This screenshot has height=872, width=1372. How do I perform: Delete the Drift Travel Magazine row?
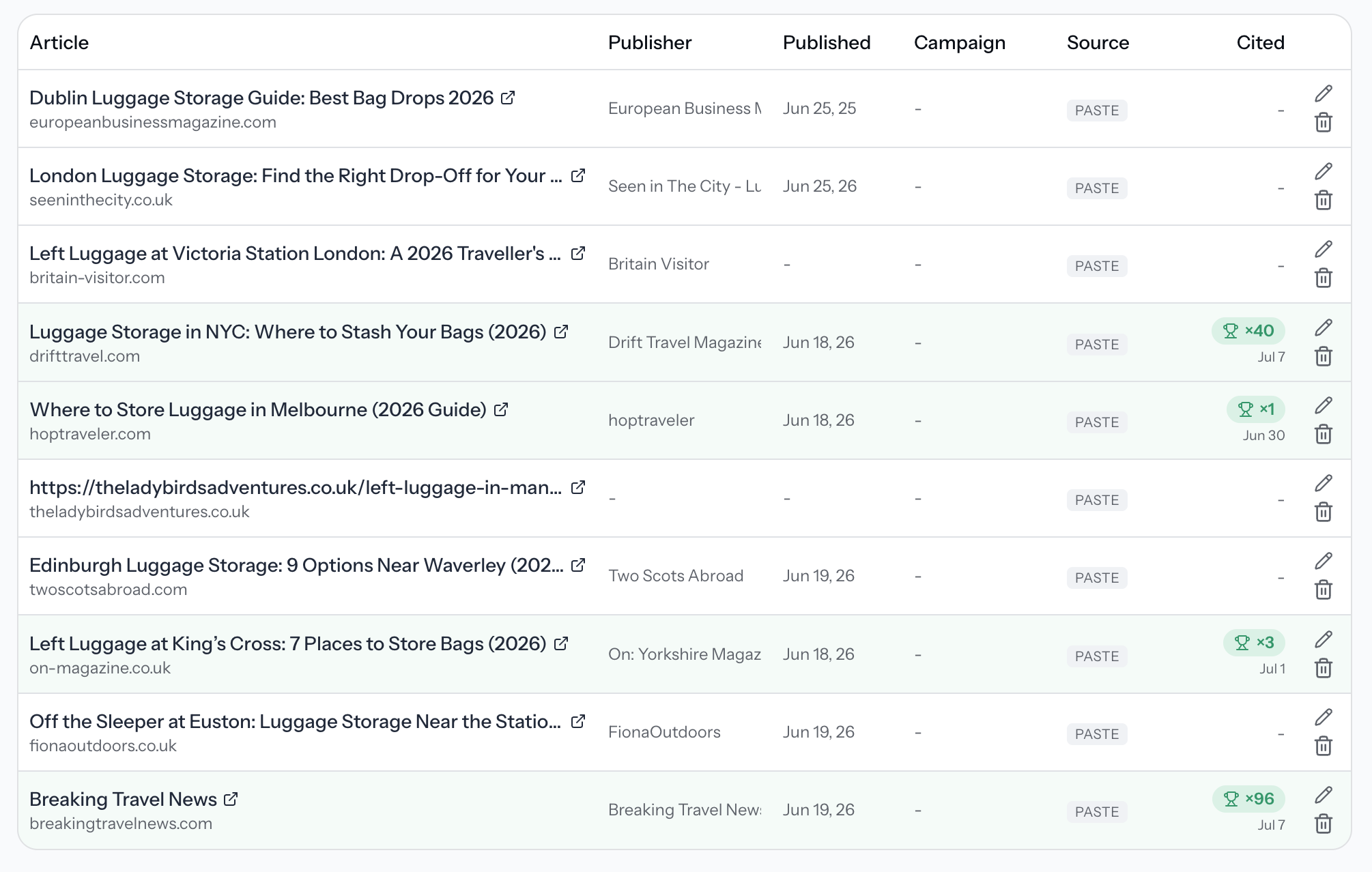pyautogui.click(x=1324, y=357)
